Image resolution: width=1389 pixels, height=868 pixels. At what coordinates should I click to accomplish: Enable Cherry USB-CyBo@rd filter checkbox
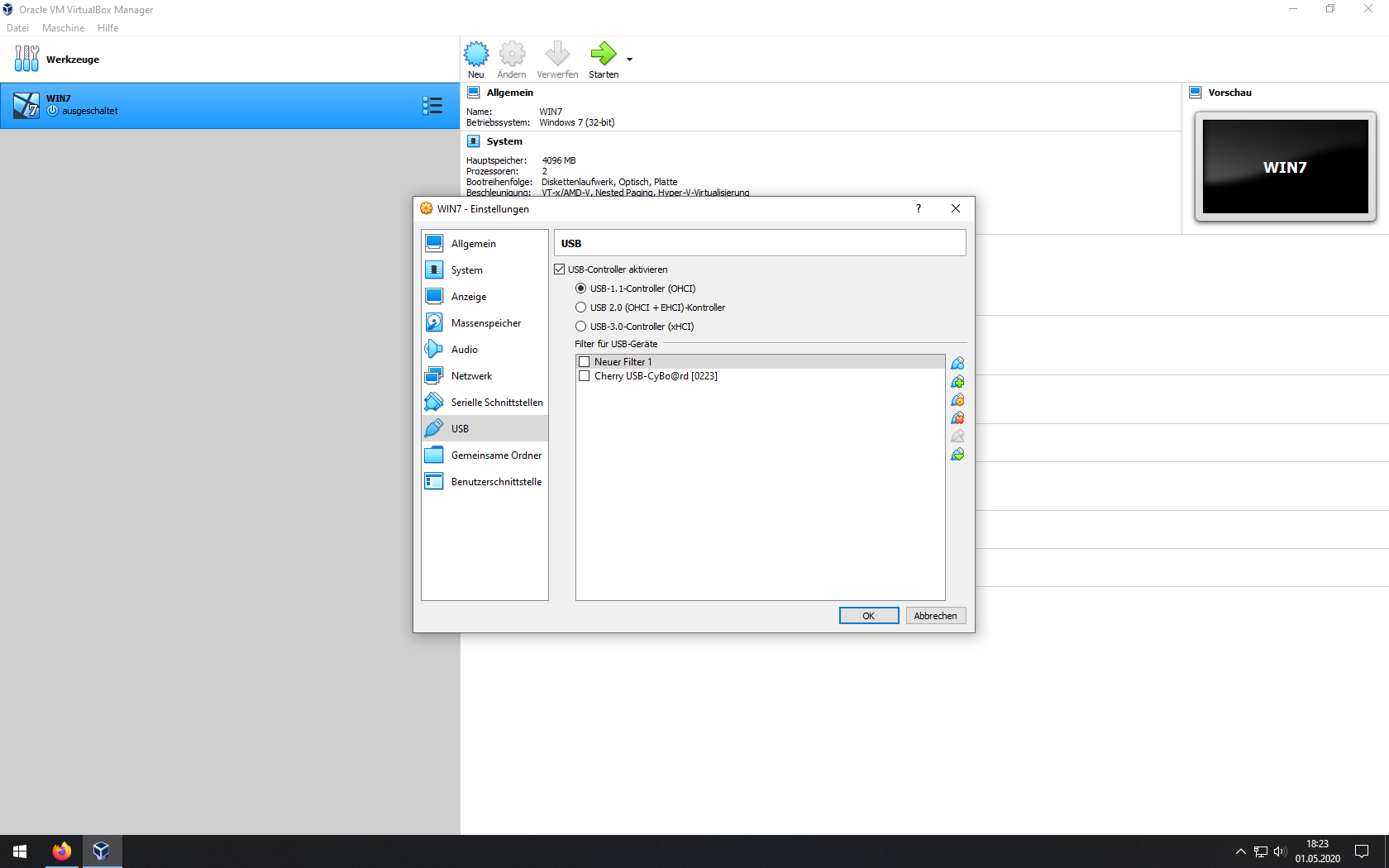[x=585, y=376]
